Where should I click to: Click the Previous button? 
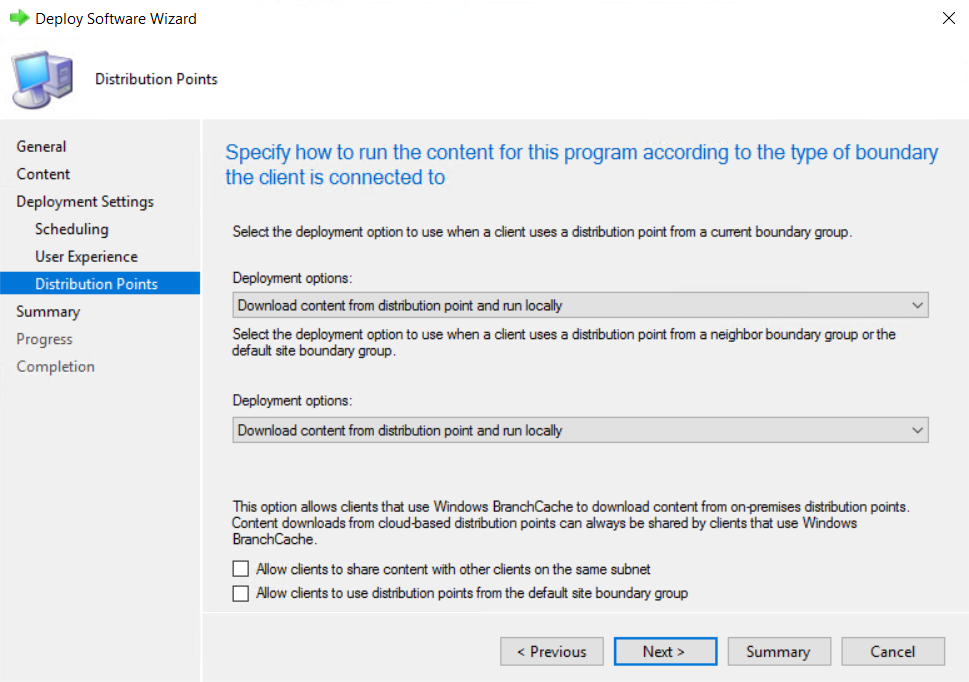(x=551, y=651)
